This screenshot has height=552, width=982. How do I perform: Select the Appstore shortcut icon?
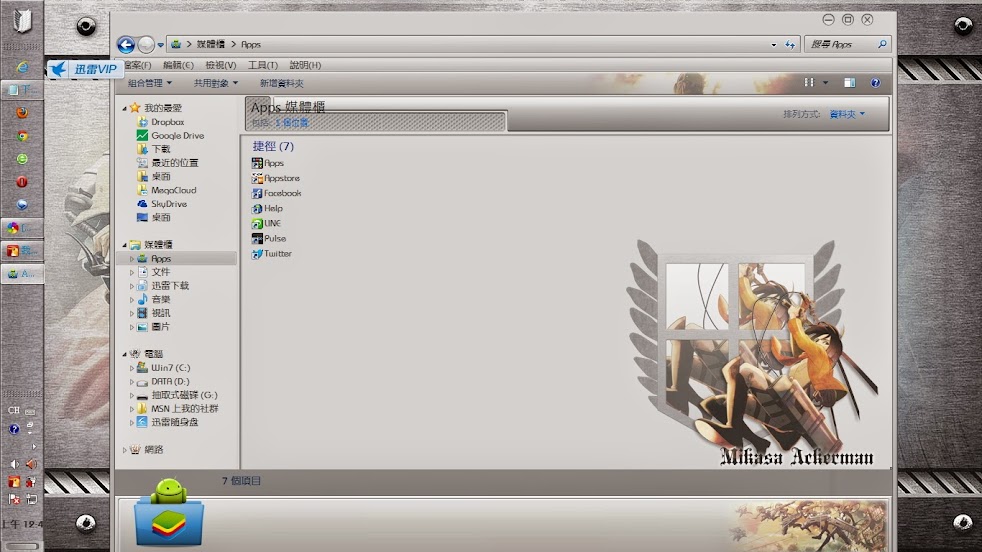[x=257, y=178]
